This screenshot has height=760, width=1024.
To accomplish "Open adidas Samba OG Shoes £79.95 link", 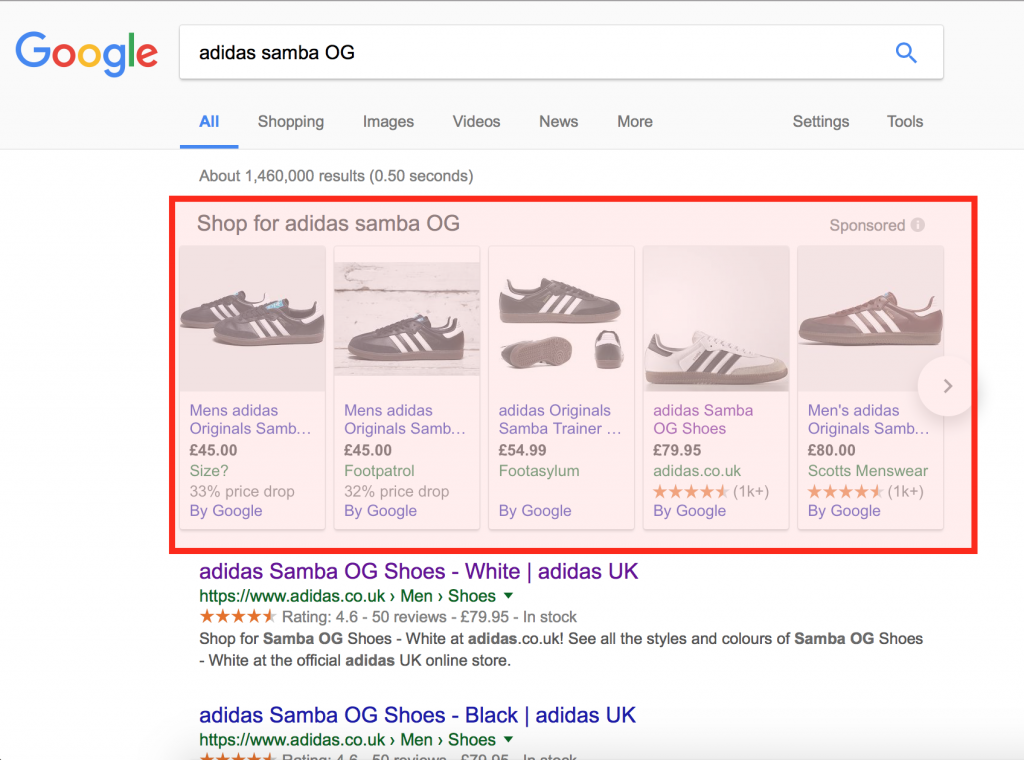I will [x=703, y=419].
